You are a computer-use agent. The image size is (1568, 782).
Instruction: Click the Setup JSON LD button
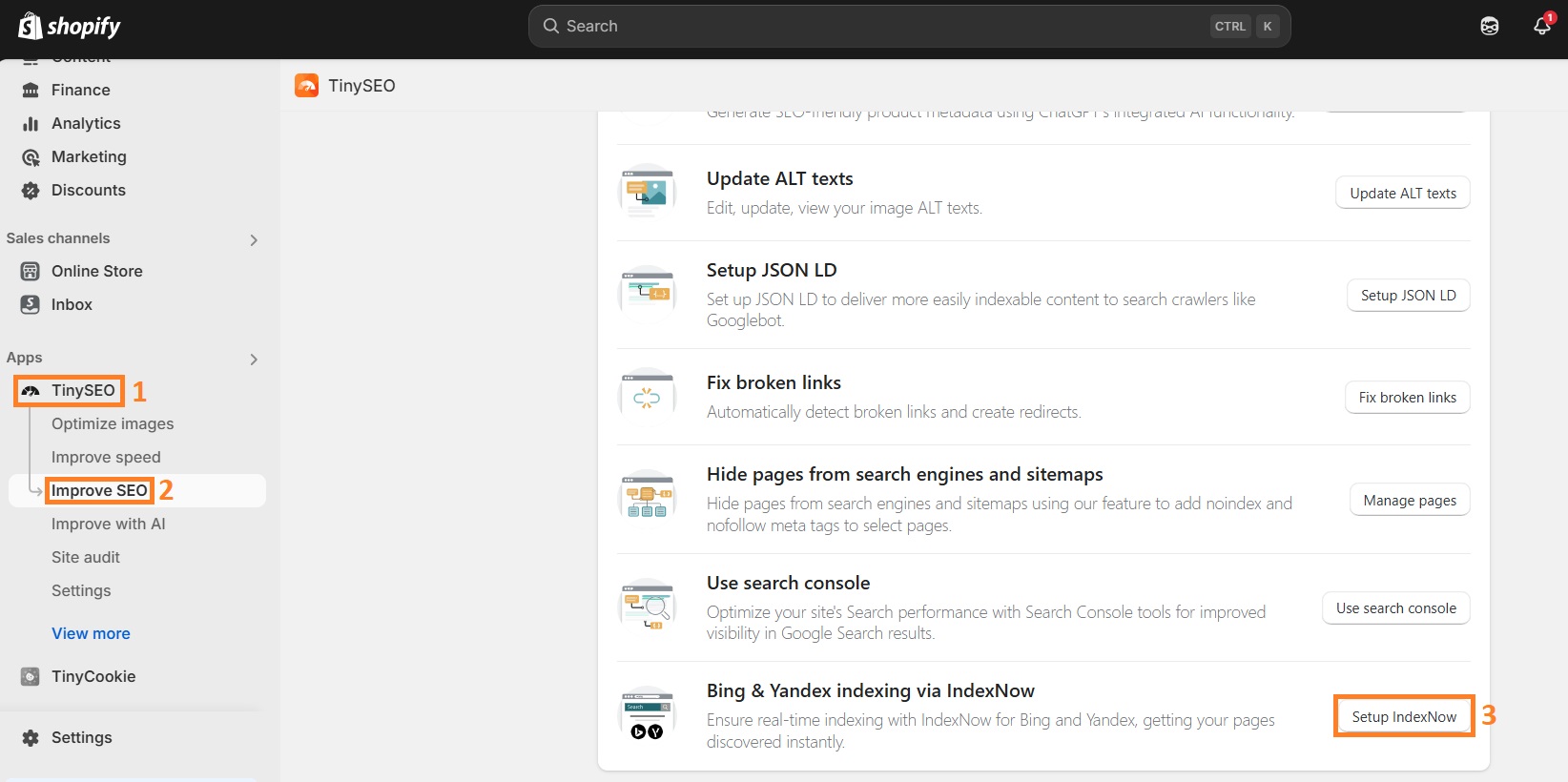click(x=1409, y=295)
